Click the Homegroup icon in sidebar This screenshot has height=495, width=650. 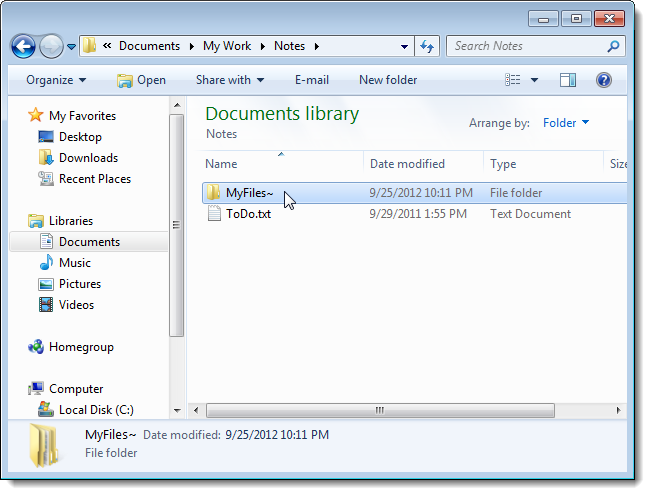click(36, 347)
